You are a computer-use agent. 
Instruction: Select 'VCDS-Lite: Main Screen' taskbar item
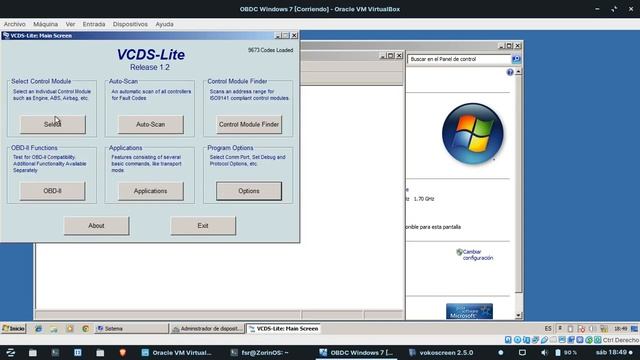click(x=284, y=329)
